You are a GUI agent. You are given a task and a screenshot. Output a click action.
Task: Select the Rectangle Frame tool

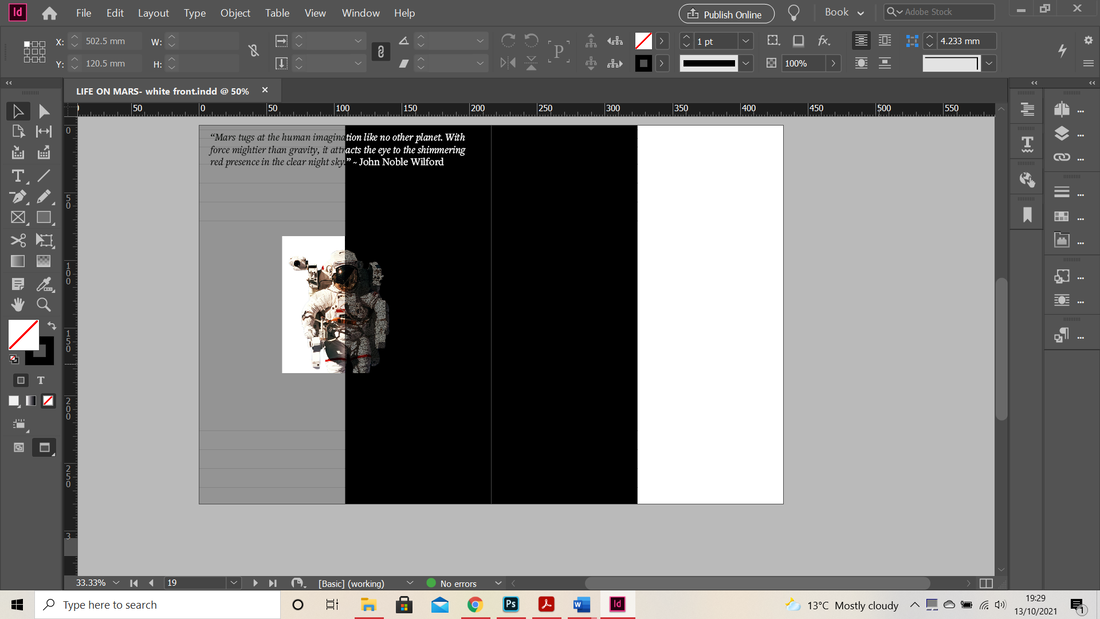coord(18,218)
